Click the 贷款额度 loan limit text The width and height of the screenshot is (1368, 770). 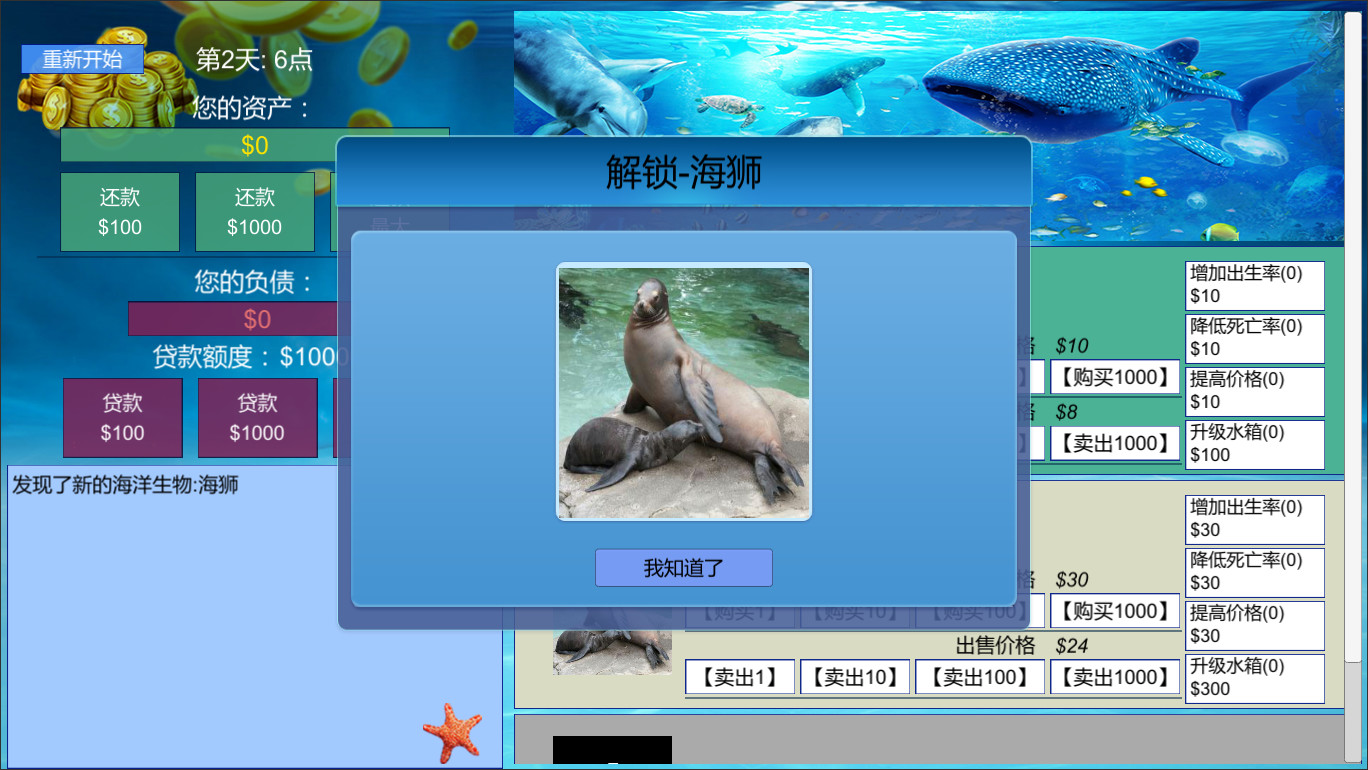250,357
